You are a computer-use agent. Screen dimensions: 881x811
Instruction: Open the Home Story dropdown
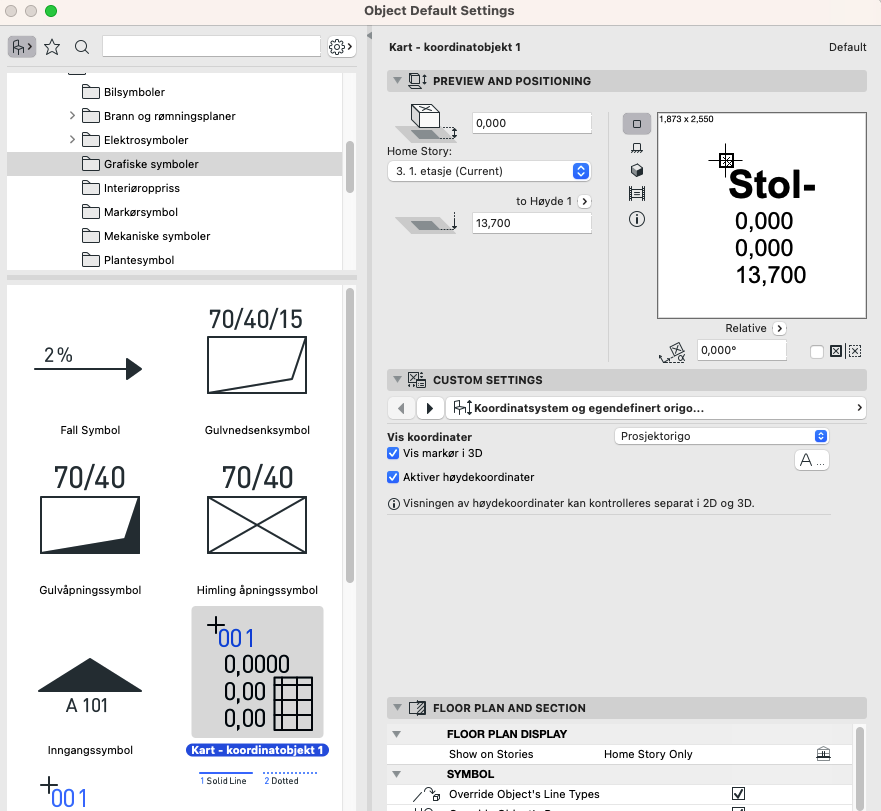coord(488,171)
